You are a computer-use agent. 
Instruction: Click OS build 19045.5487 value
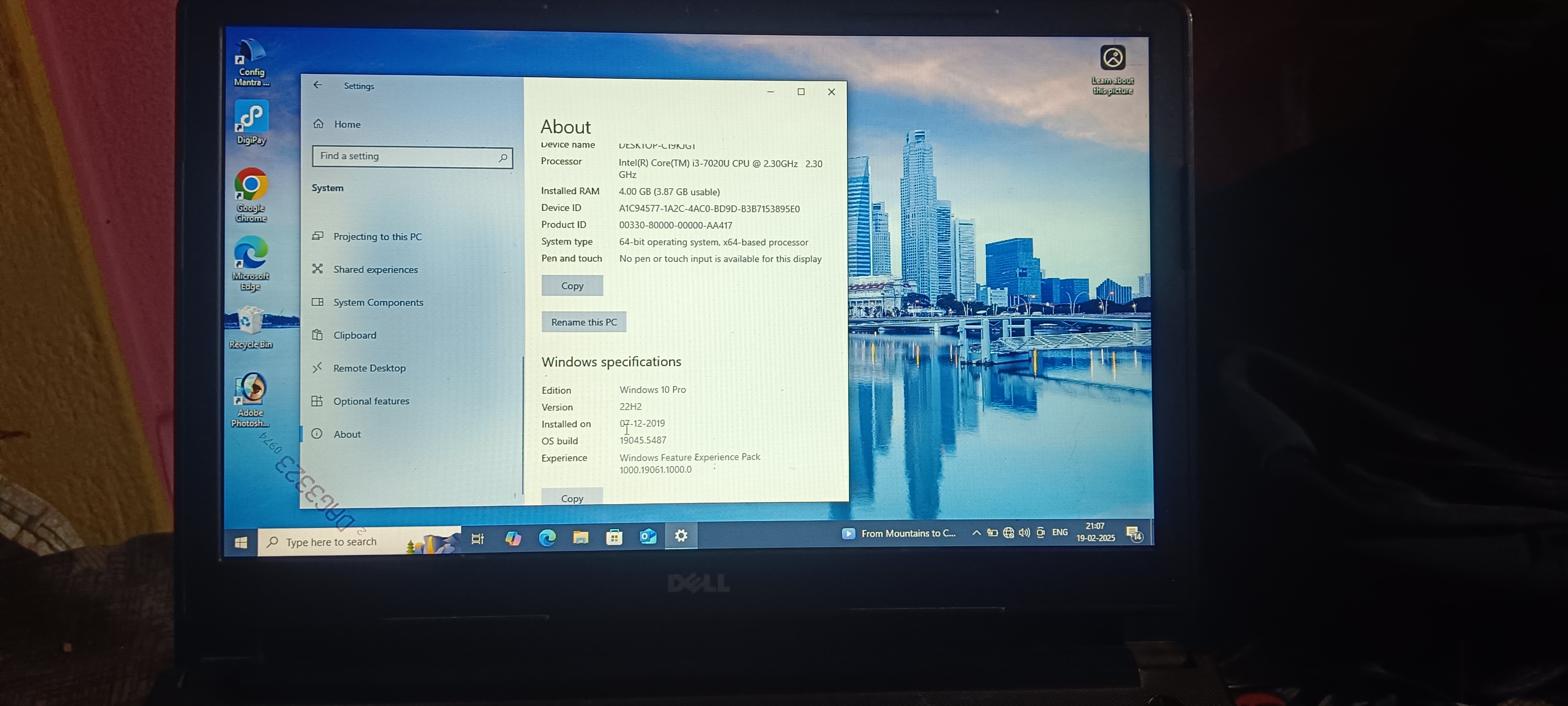click(643, 440)
